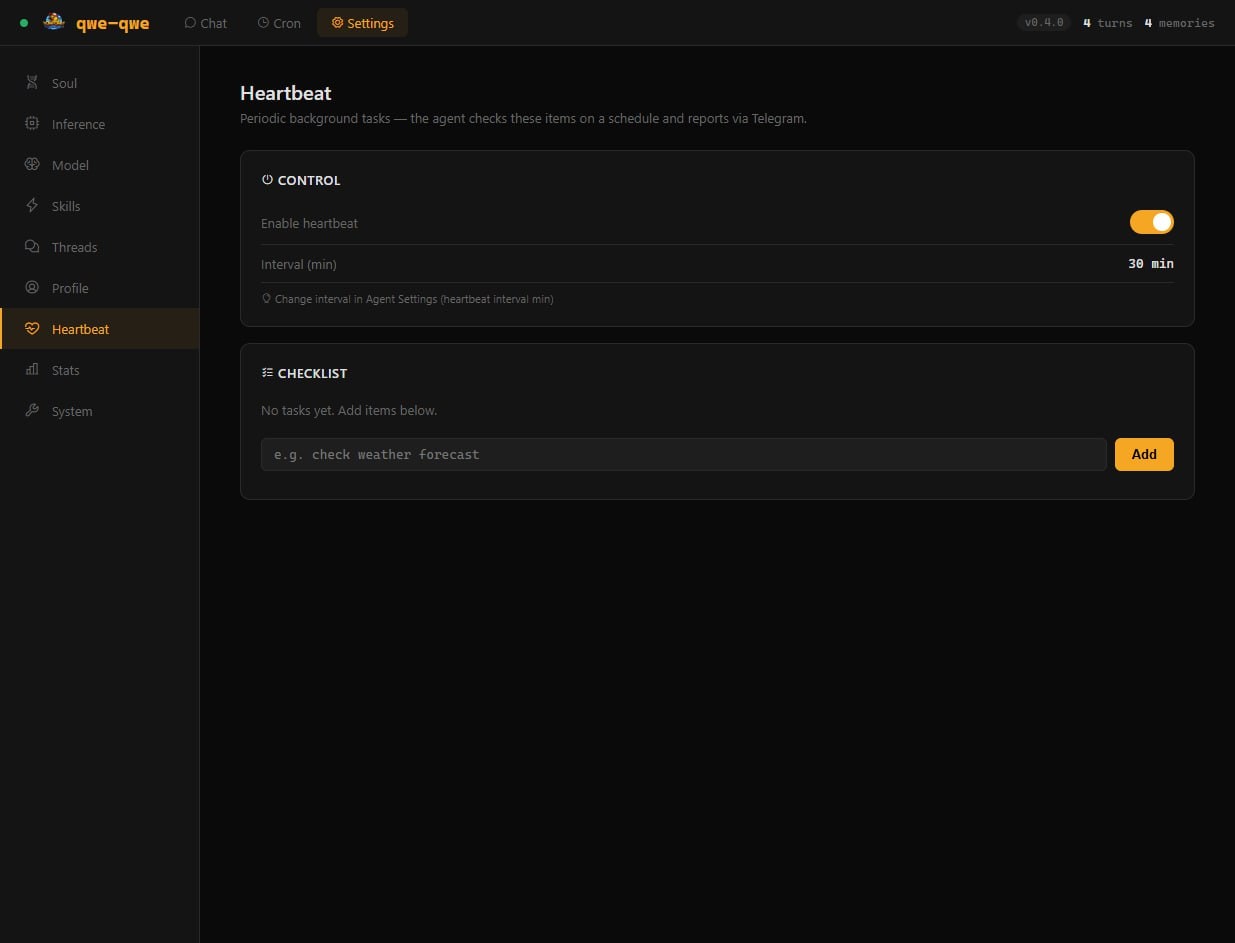Go to Profile settings

click(x=100, y=288)
